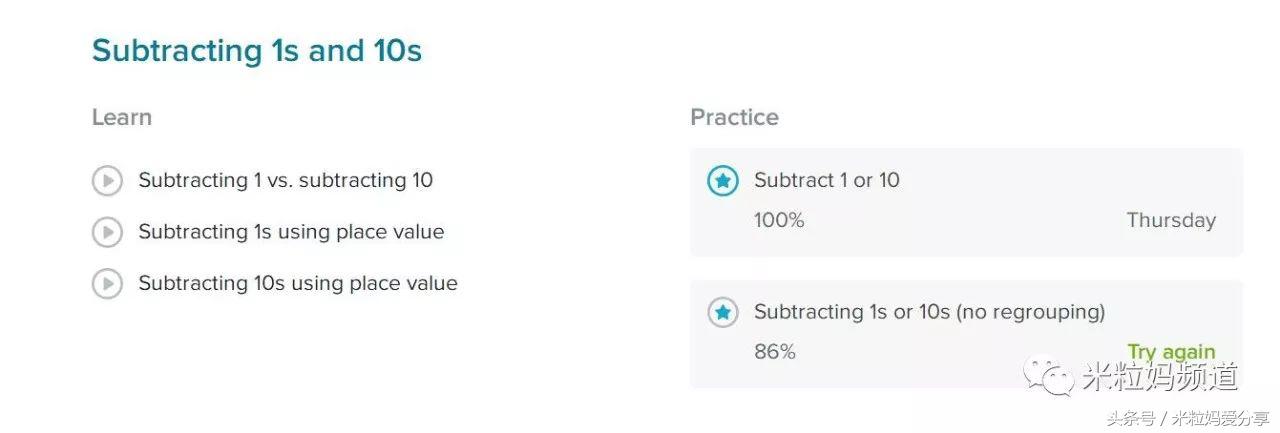Click the 米粒妈频道 watermark text
Screen dimensions: 1280x433
[x=1160, y=377]
